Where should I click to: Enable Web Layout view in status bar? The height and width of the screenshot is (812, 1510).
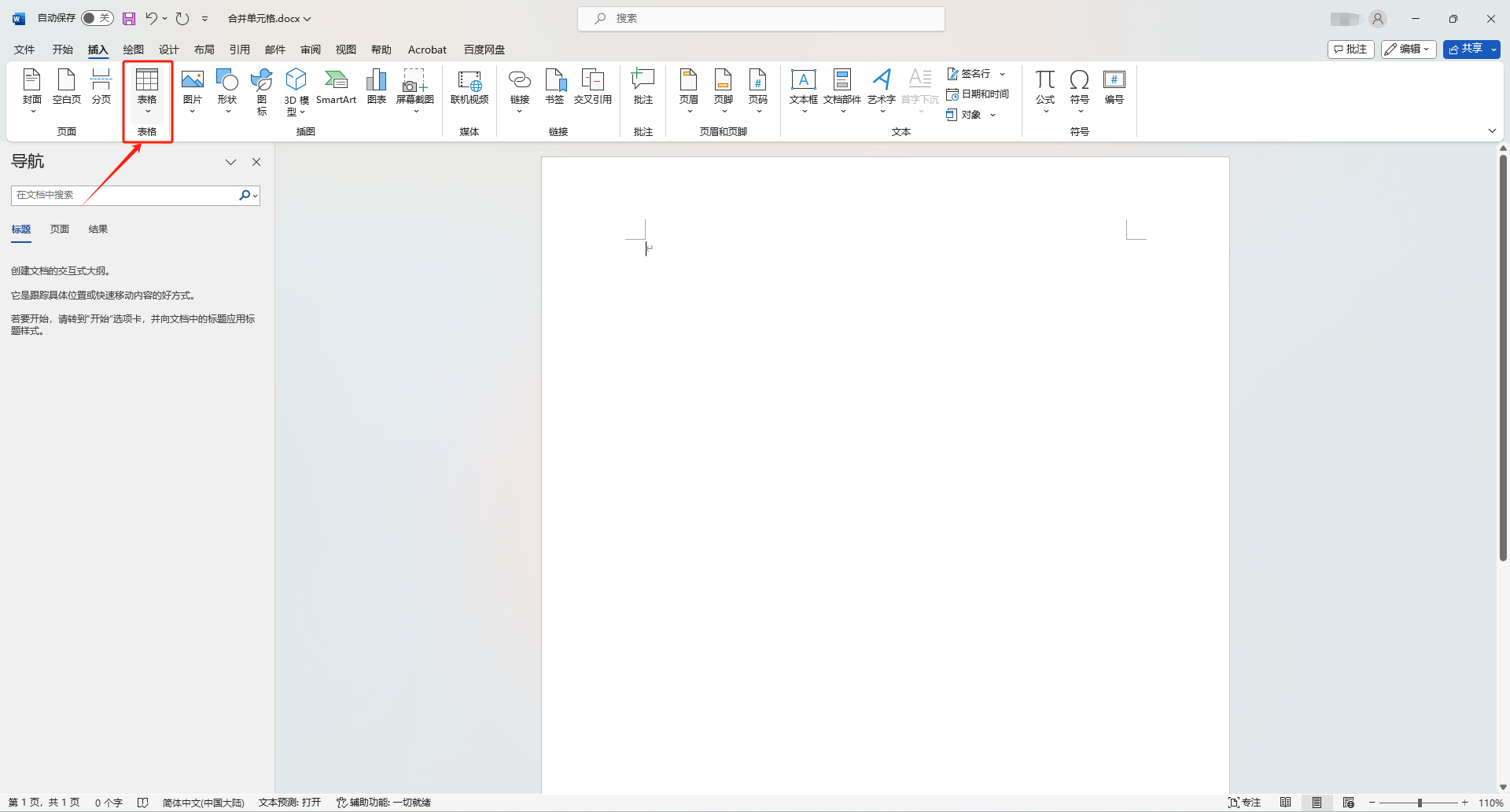1348,803
